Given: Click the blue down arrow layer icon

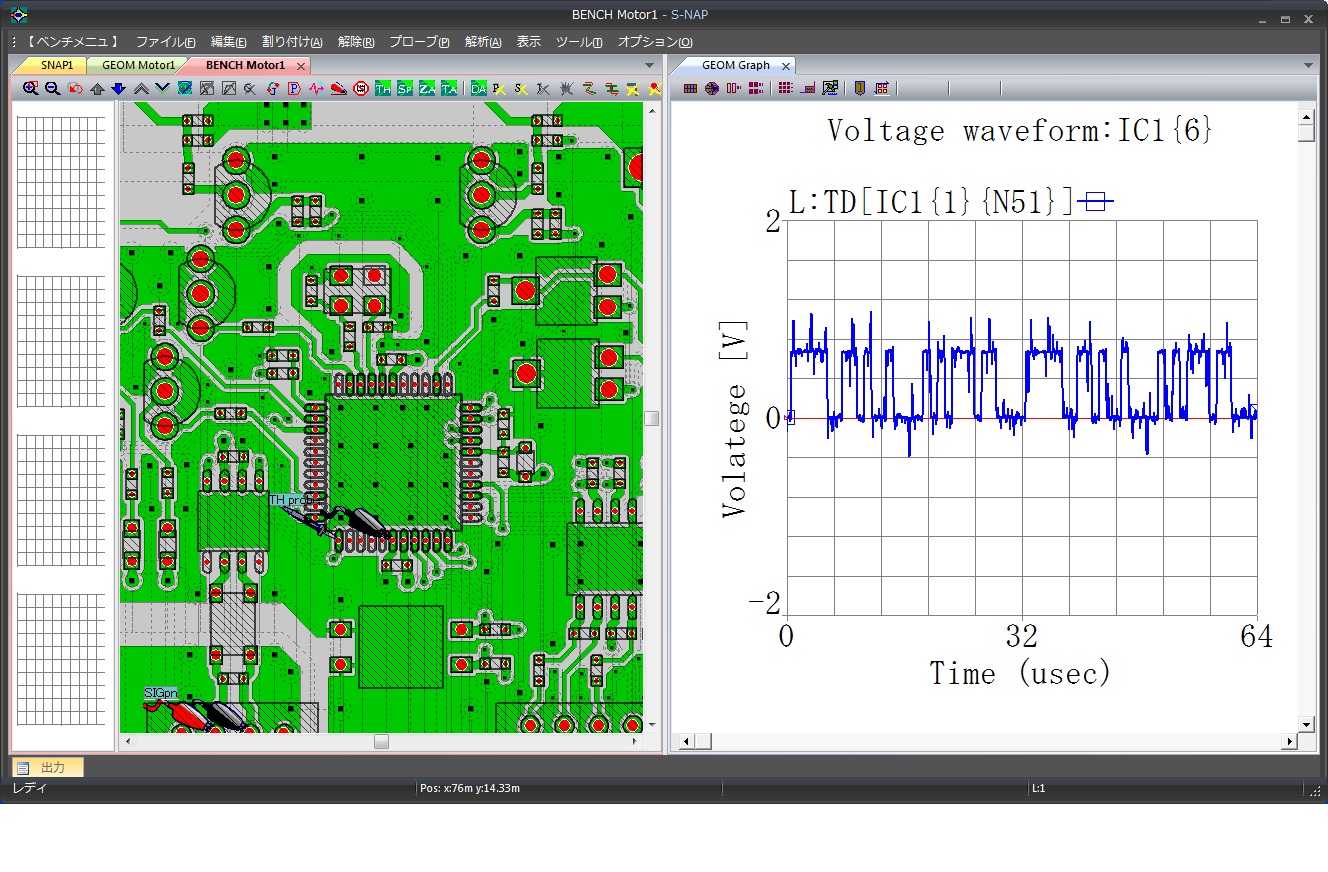Looking at the screenshot, I should (118, 88).
